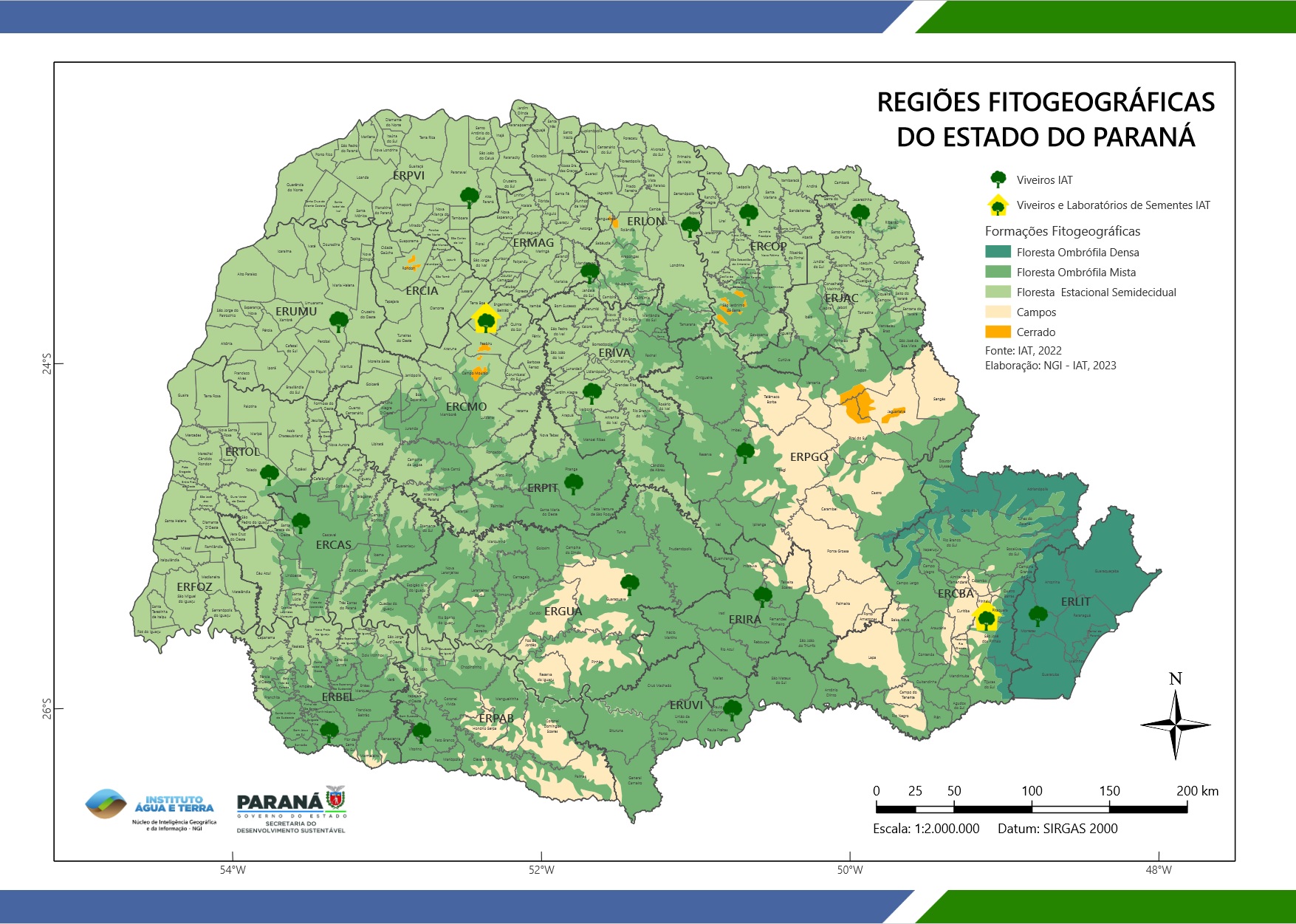This screenshot has width=1296, height=924.
Task: Click the yellow house nursery icon near ERCBA
Action: 987,617
